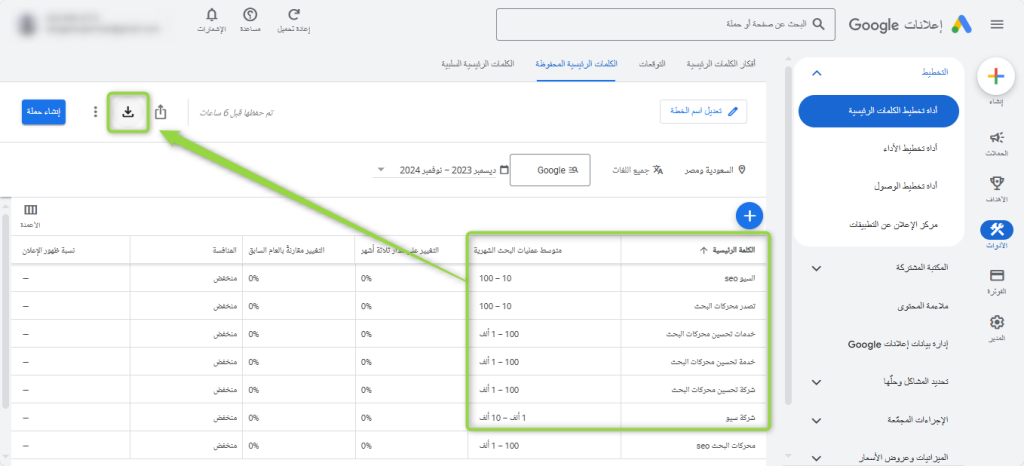1024x466 pixels.
Task: Collapse the planning (التخطيط) section
Action: point(816,74)
